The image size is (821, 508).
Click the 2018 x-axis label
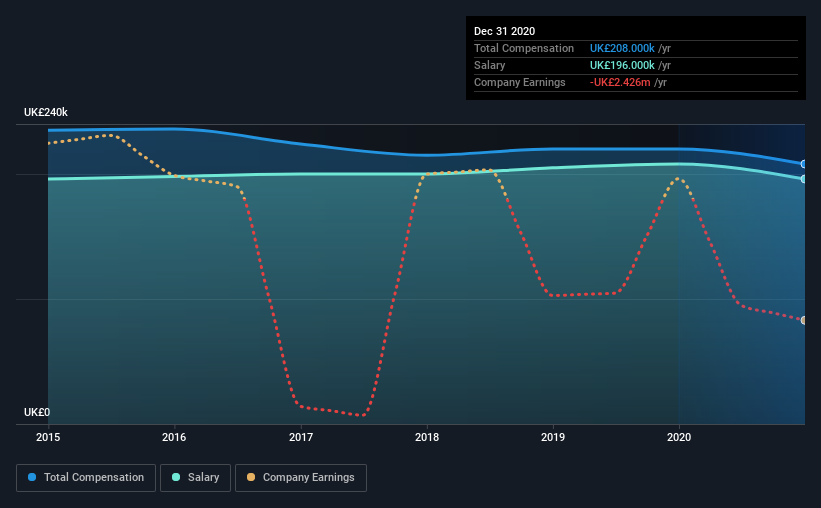tap(427, 437)
